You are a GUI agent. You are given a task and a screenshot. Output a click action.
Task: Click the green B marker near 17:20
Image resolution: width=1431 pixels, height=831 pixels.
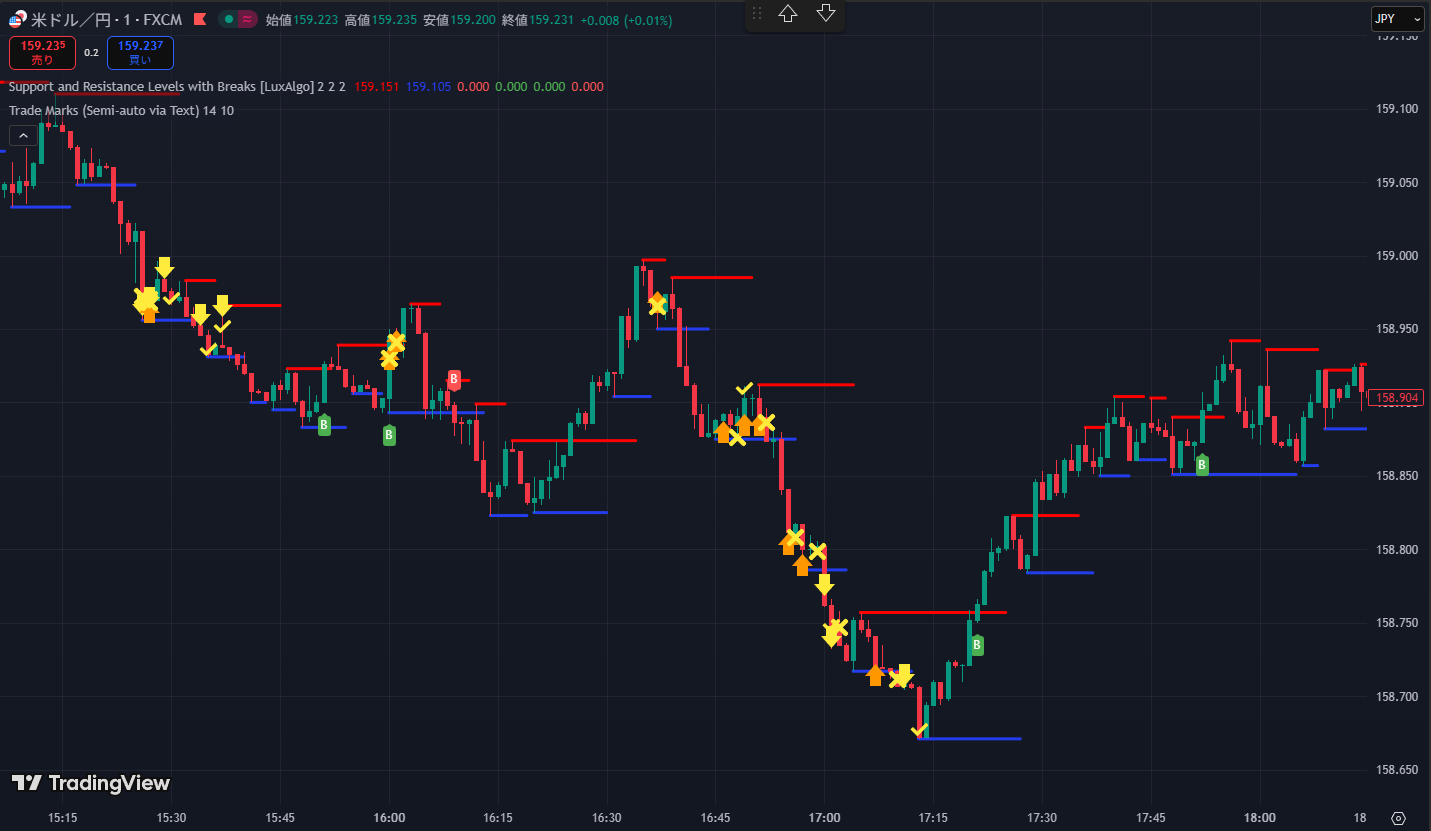click(x=976, y=645)
